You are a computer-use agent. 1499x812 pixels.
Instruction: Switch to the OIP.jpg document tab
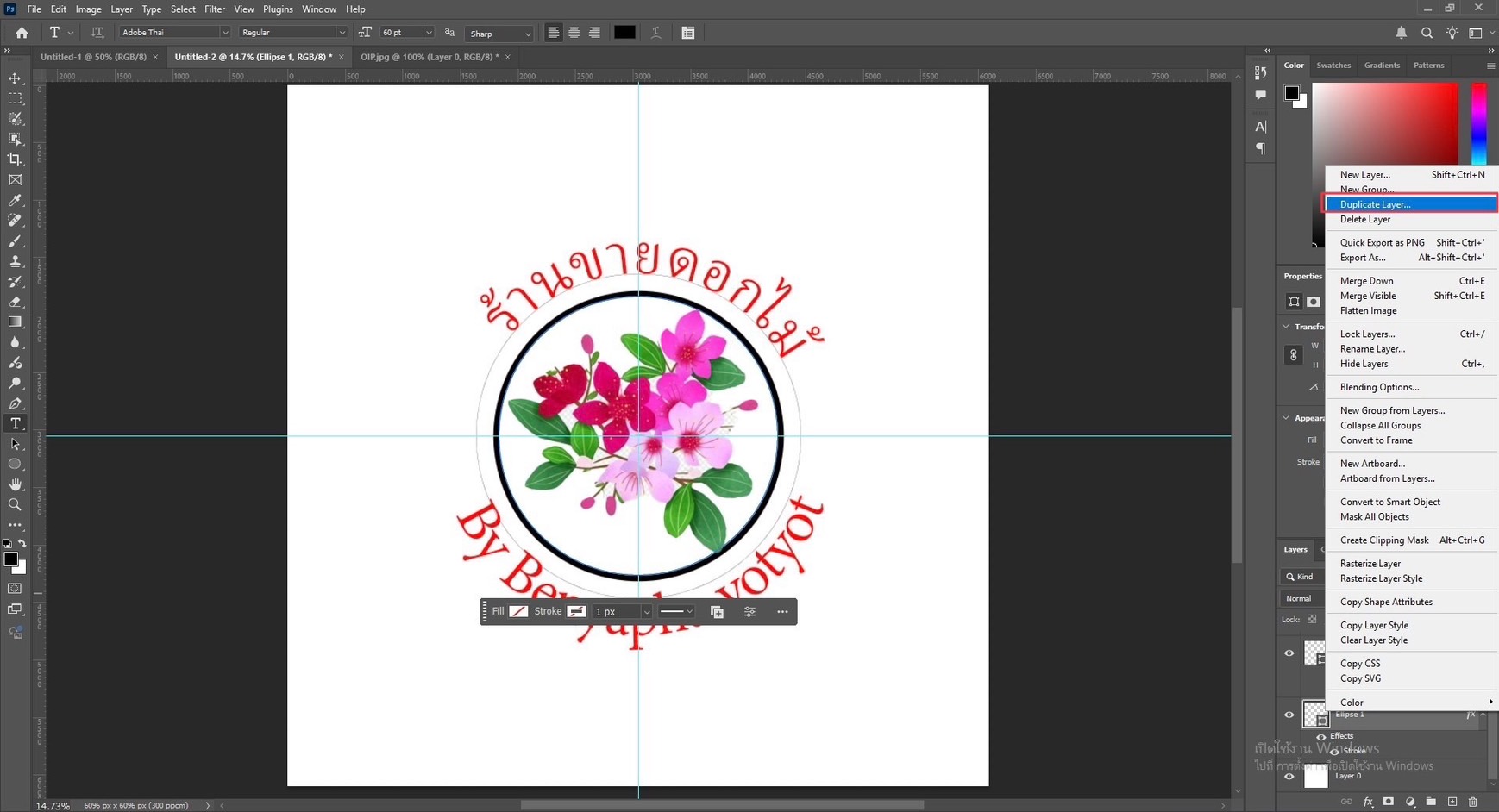coord(429,57)
